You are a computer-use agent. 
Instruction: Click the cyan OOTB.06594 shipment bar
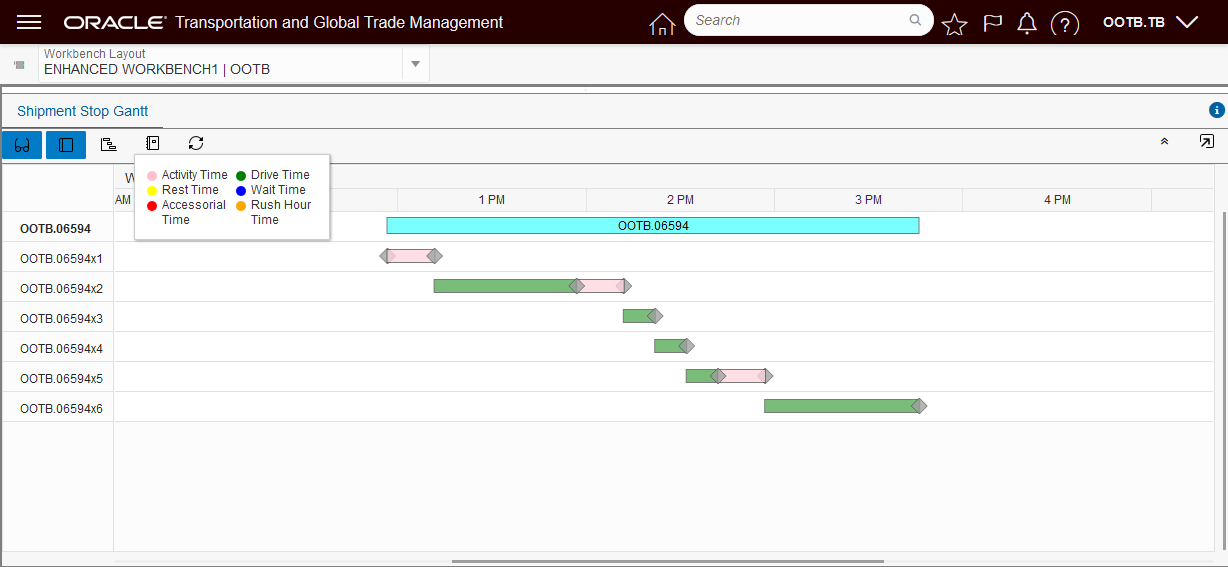tap(652, 226)
